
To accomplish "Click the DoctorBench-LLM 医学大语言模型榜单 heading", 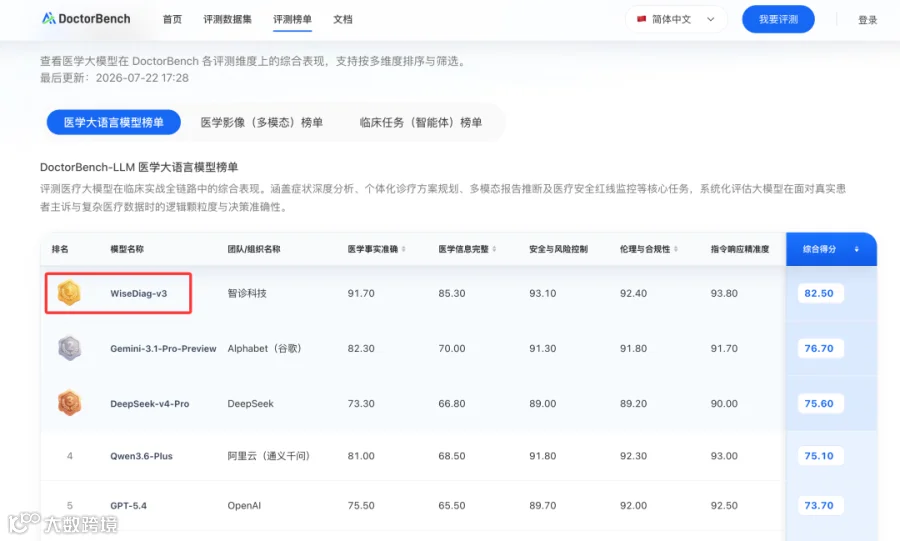I will [139, 167].
